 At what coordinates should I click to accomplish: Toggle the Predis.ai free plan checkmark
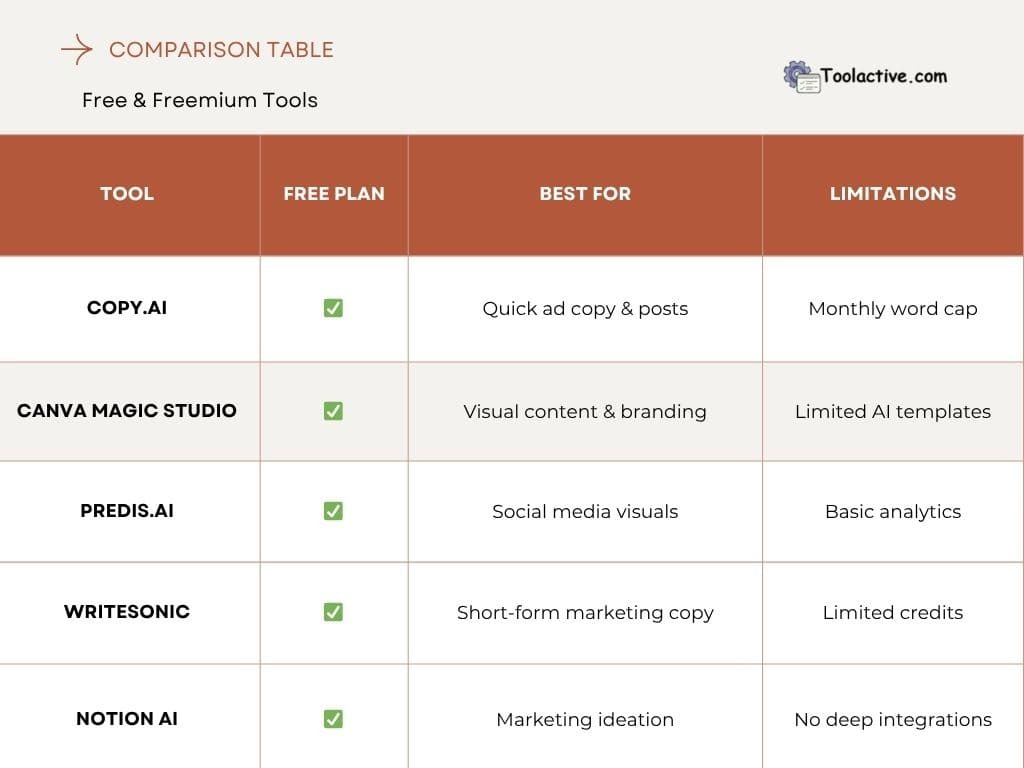click(x=334, y=510)
